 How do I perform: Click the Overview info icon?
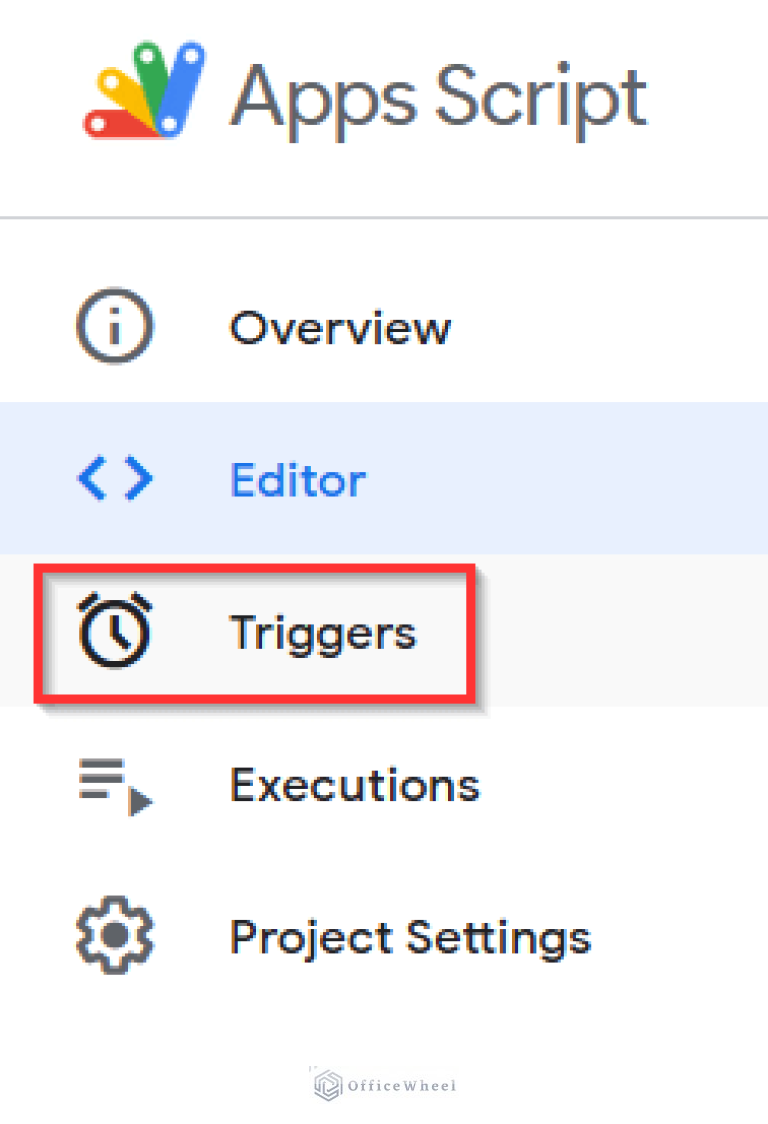[x=114, y=327]
